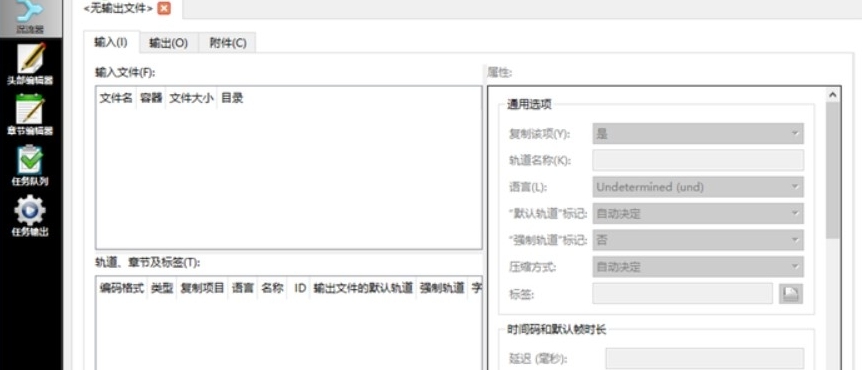Open the 章节编辑器 chapter editor
Screen dimensions: 862x370
tap(30, 115)
